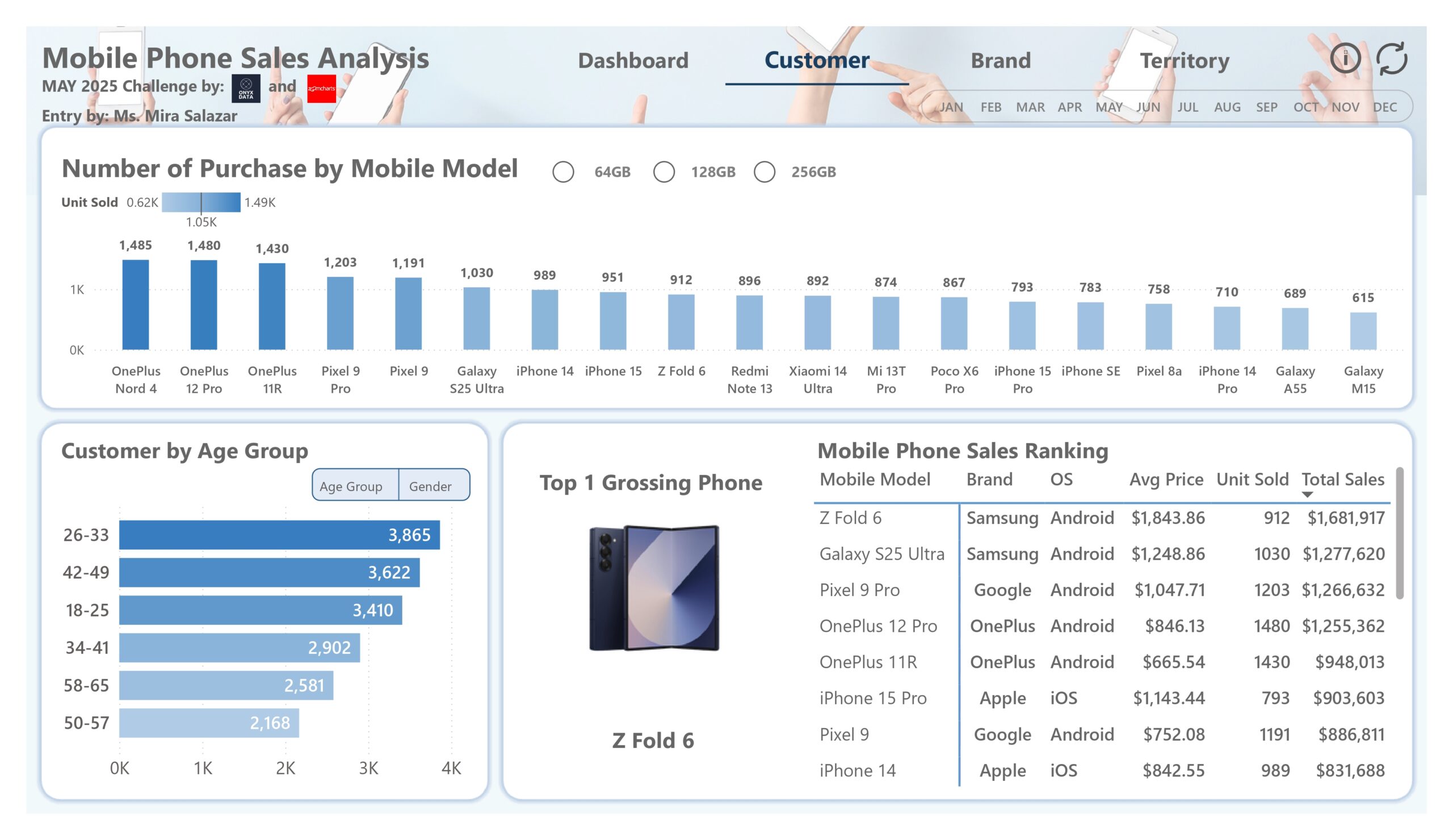The image size is (1453, 840).
Task: Sort by Brand column header
Action: [989, 480]
